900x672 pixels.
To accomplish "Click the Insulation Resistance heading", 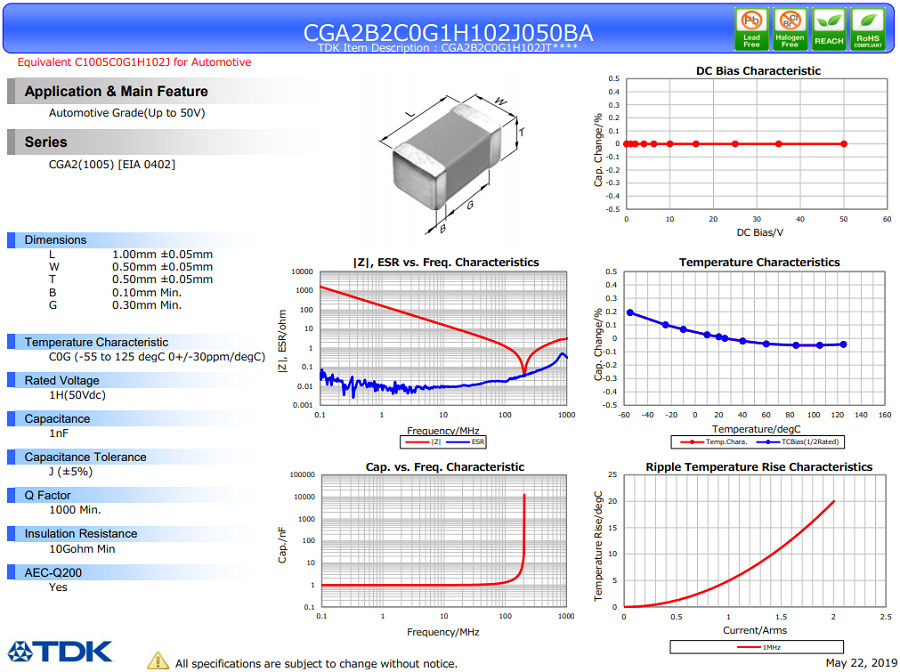I will coord(80,534).
